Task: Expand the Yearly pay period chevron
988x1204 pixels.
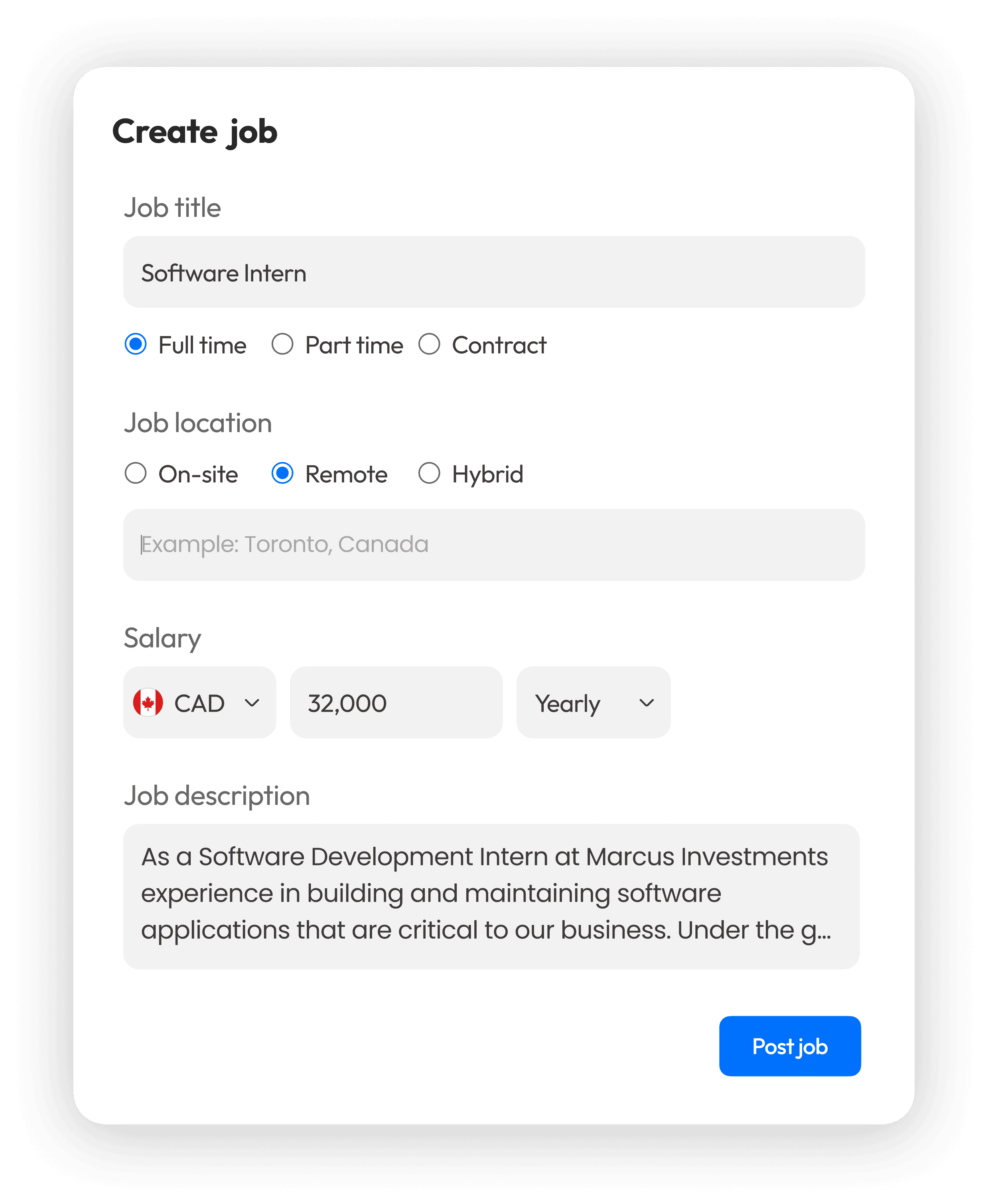Action: [x=646, y=703]
